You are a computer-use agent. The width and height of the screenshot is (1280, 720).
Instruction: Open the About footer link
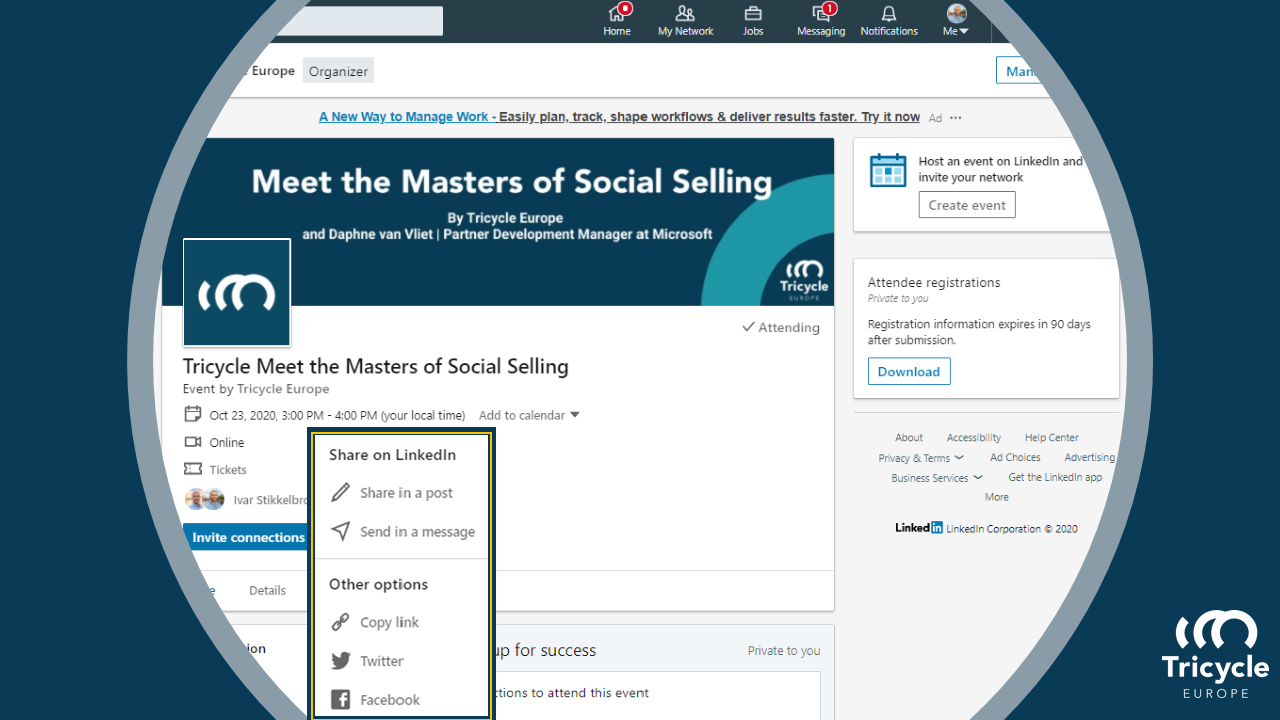point(909,438)
